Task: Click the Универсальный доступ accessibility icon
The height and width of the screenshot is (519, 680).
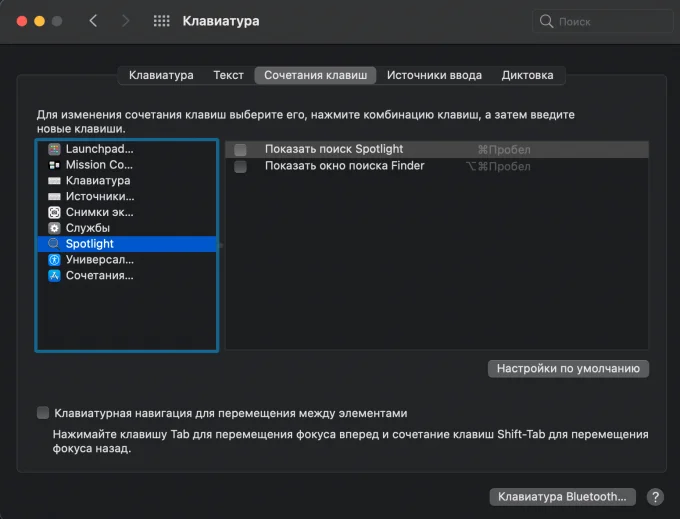Action: click(x=54, y=260)
